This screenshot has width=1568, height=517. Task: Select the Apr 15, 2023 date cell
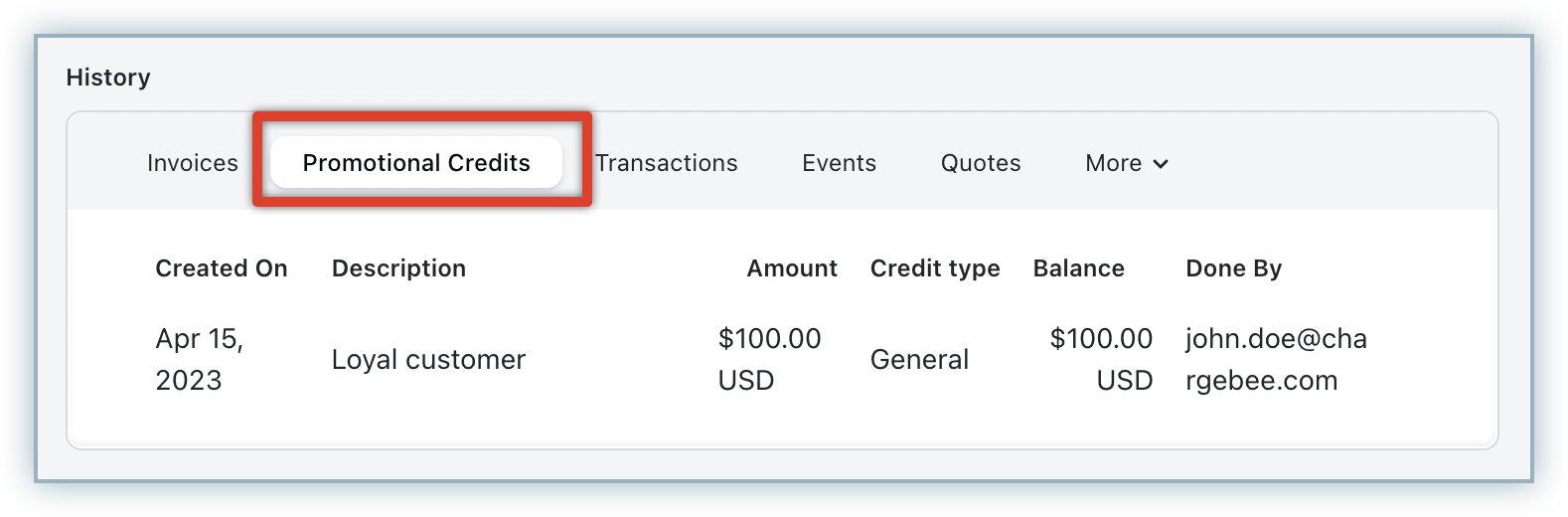[200, 359]
